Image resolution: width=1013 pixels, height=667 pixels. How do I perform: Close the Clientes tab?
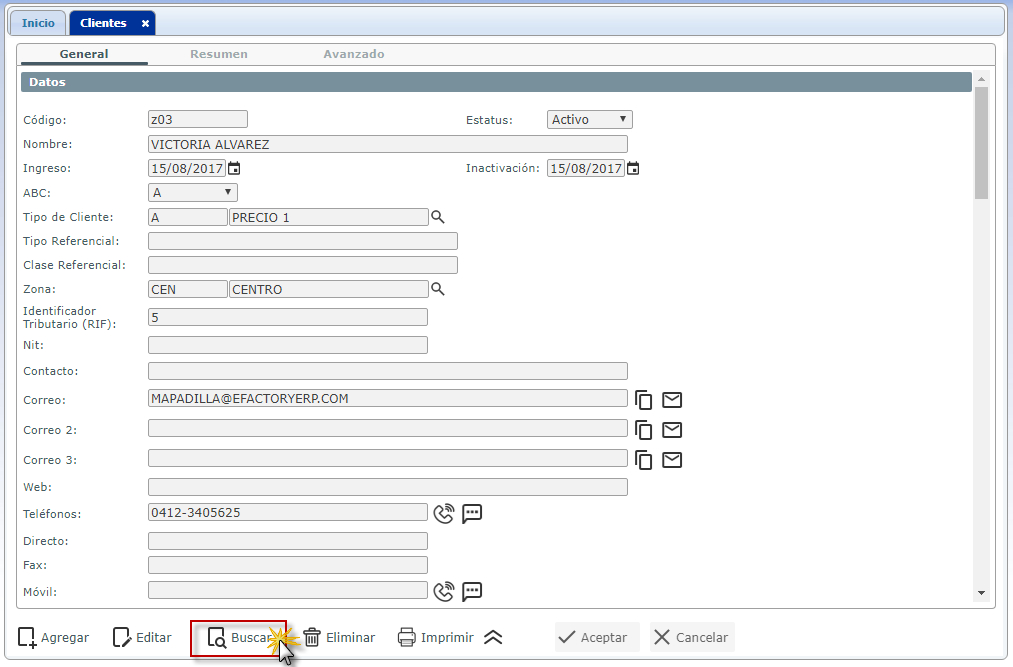pyautogui.click(x=145, y=23)
